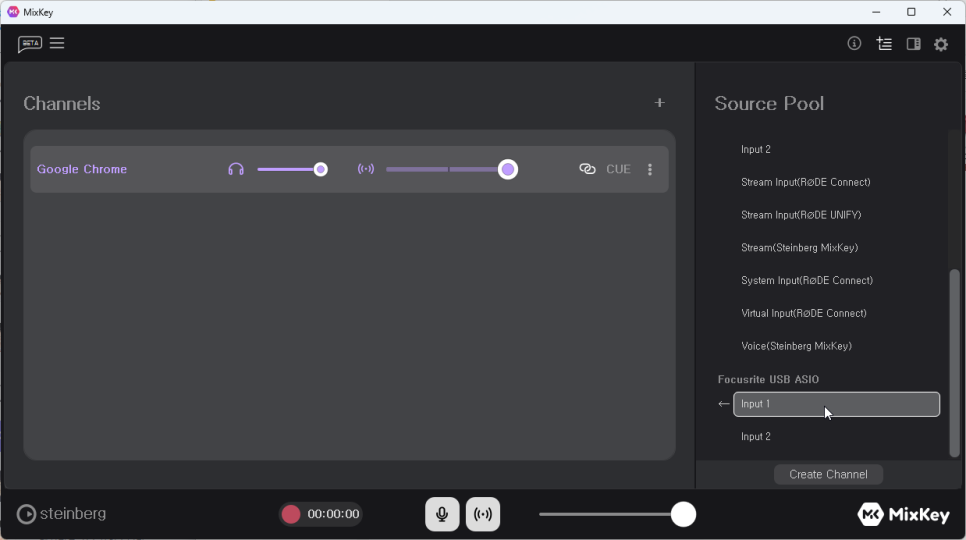The width and height of the screenshot is (966, 540).
Task: Select Stream Input(RØDE Connect) source
Action: tap(806, 182)
